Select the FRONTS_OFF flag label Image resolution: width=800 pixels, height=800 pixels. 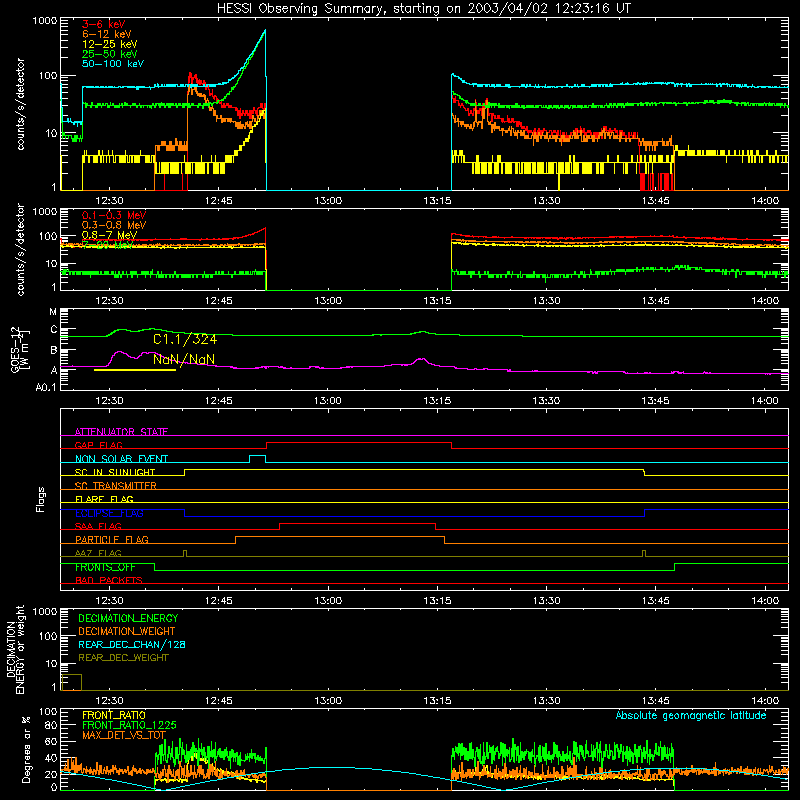105,567
